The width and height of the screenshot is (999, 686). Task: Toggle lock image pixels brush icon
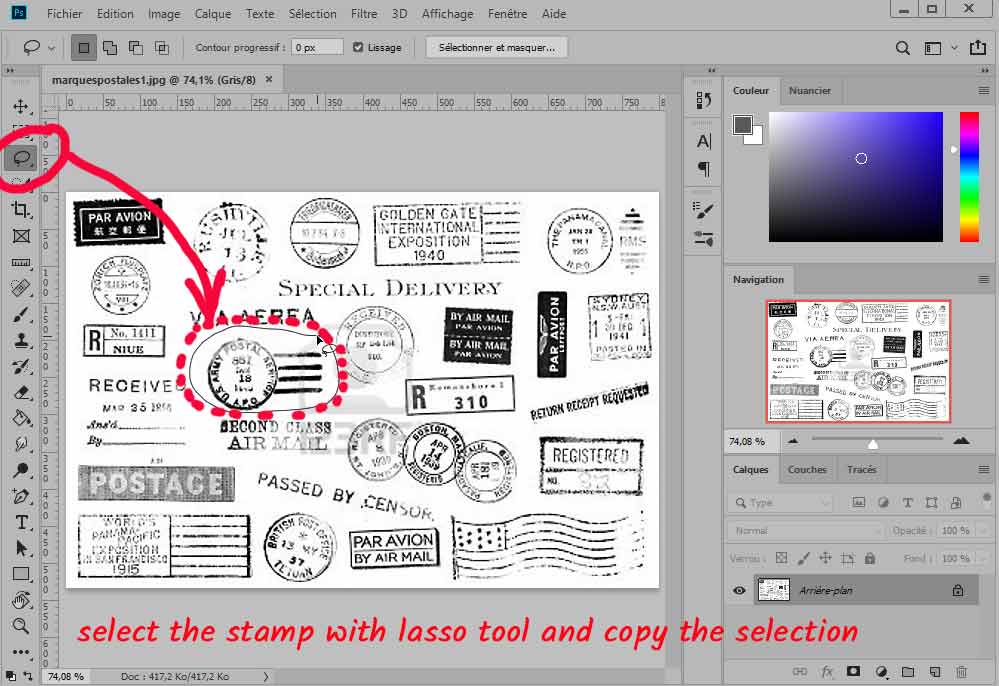pyautogui.click(x=803, y=558)
